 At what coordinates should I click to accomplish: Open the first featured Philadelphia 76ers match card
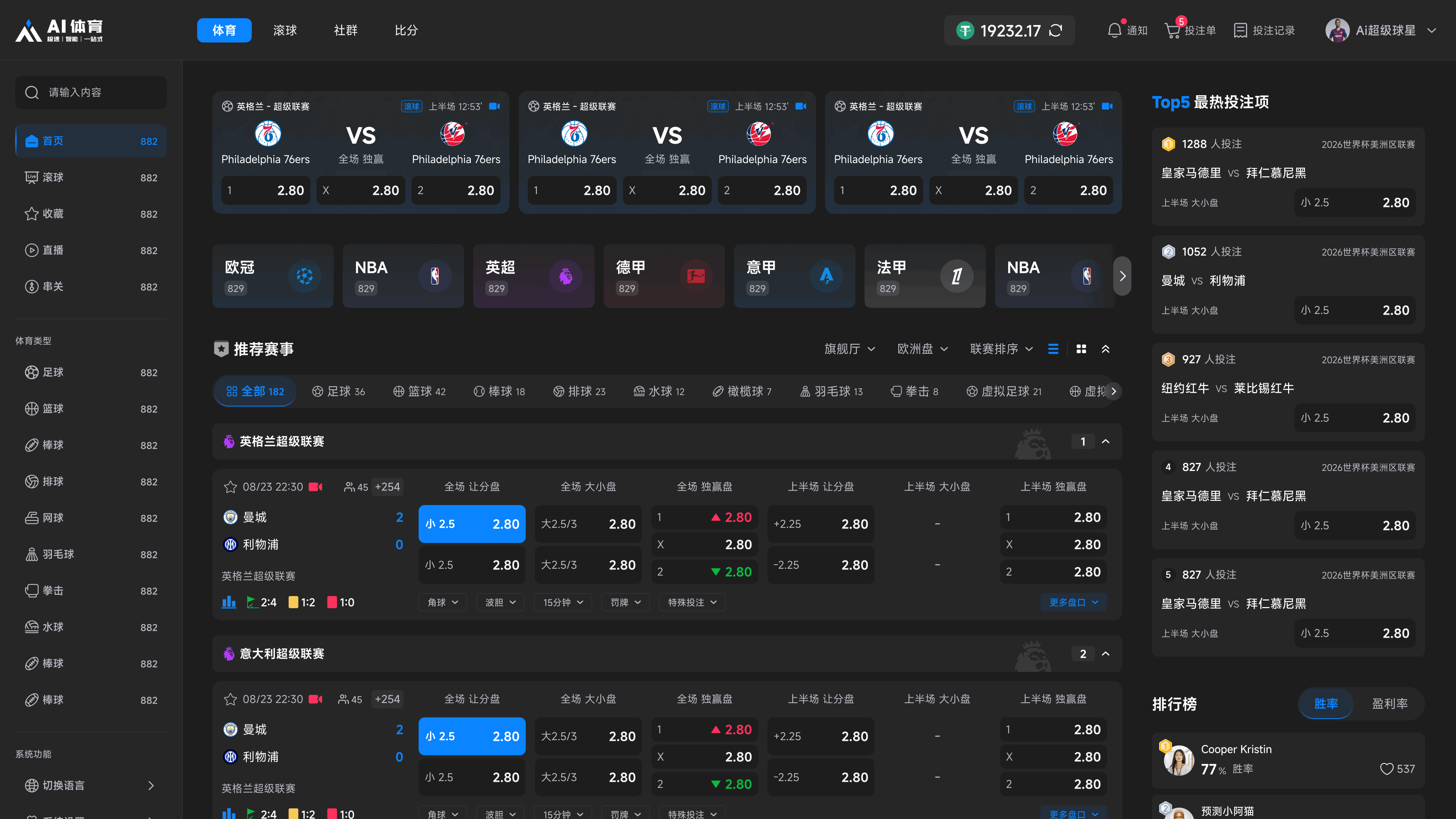(x=361, y=152)
